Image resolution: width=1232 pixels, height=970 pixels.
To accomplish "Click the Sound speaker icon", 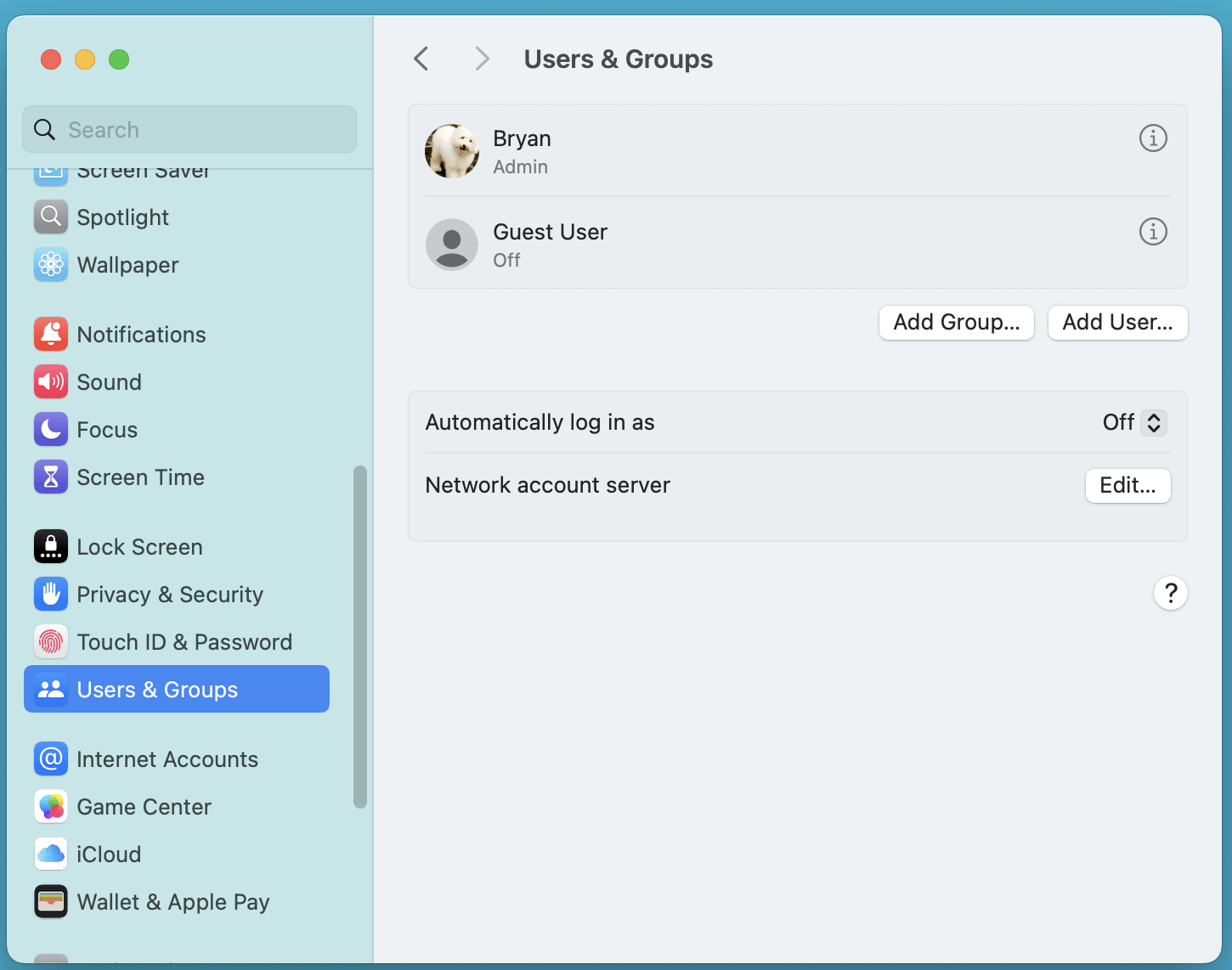I will coord(51,382).
